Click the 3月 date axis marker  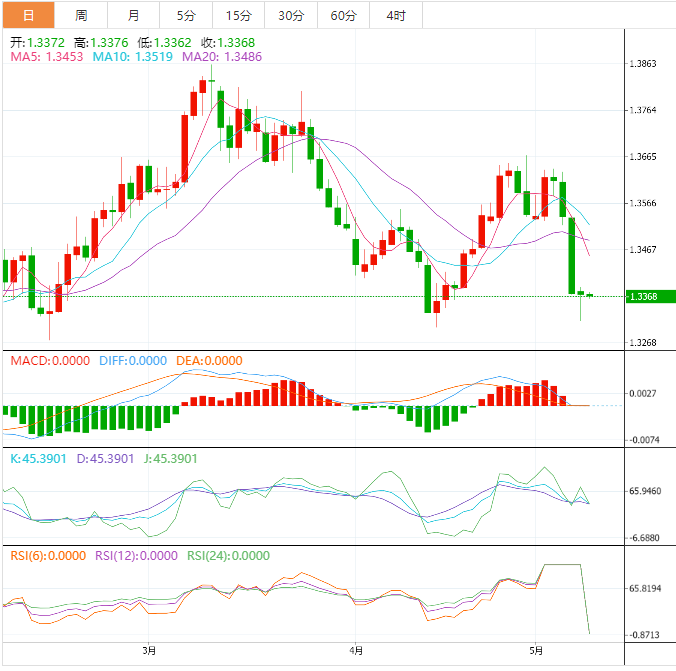tap(149, 651)
